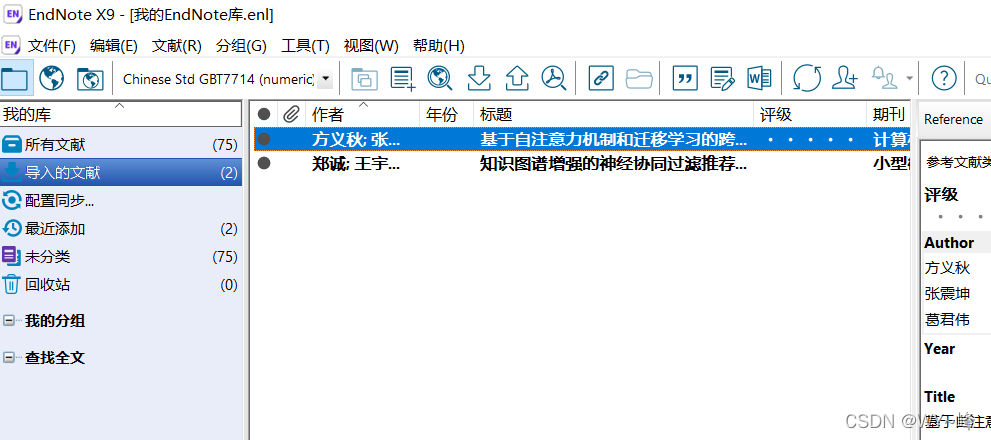Screen dimensions: 991x440
Task: Switch to Reference tab in right panel
Action: [x=953, y=119]
